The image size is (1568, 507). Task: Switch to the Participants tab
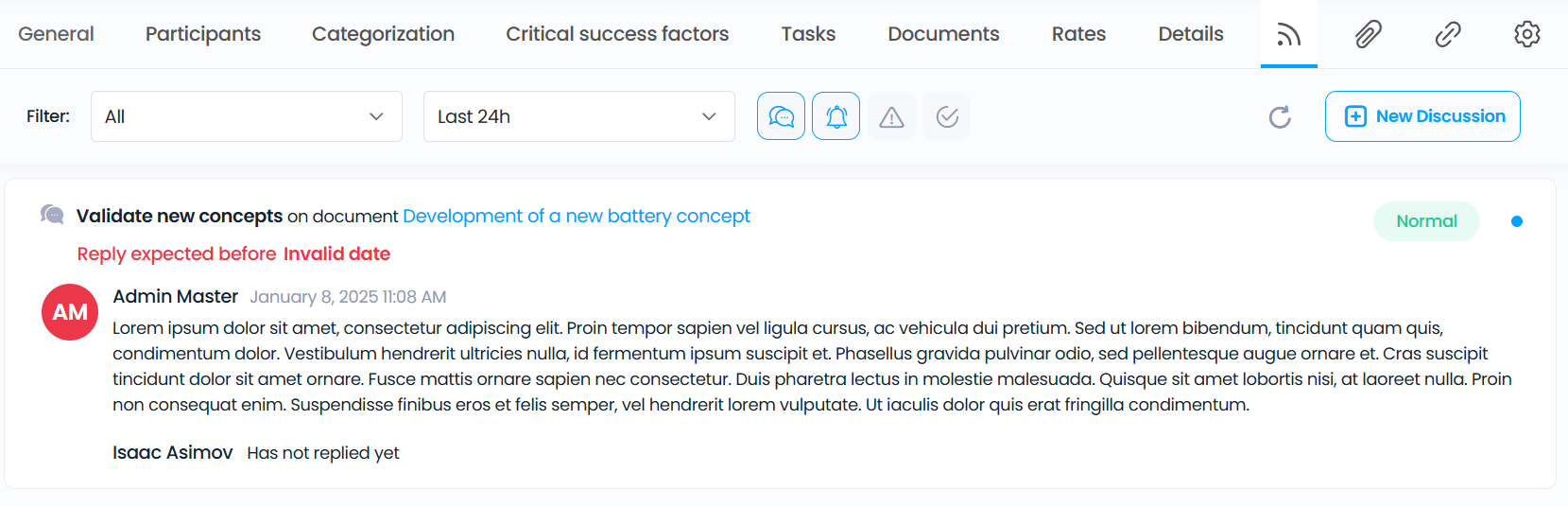pos(203,34)
